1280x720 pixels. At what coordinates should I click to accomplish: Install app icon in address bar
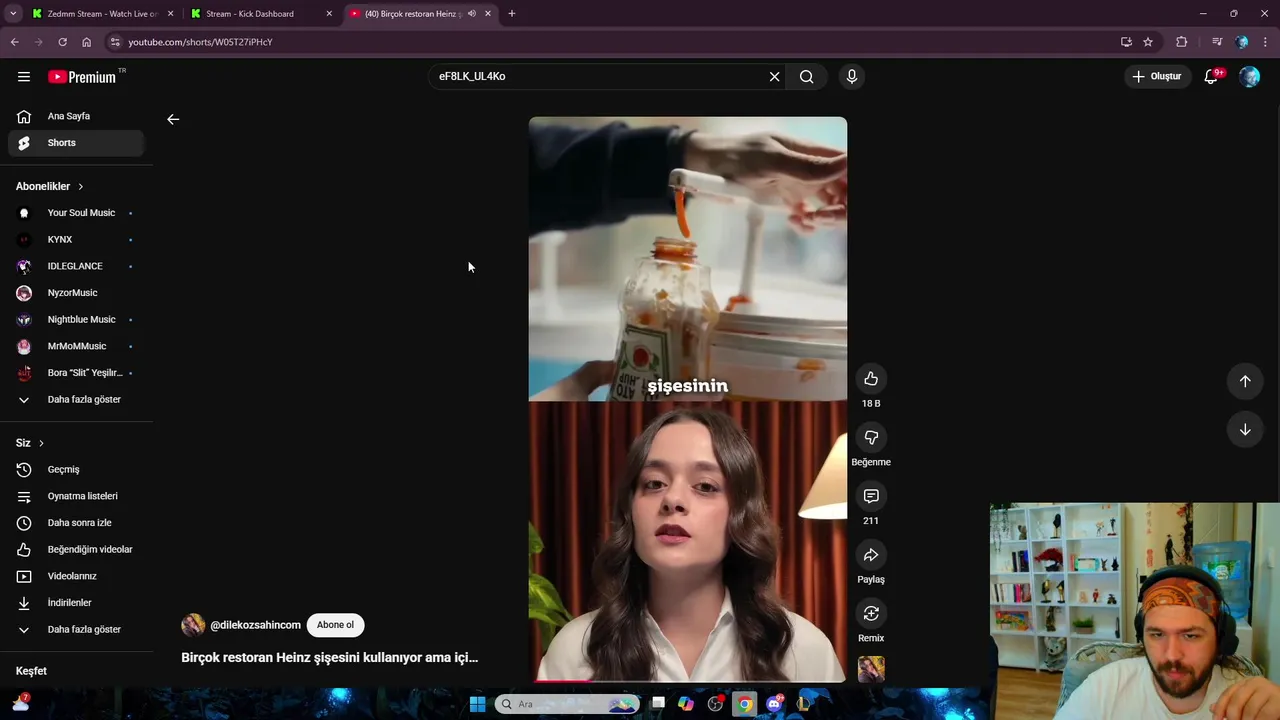1126,42
